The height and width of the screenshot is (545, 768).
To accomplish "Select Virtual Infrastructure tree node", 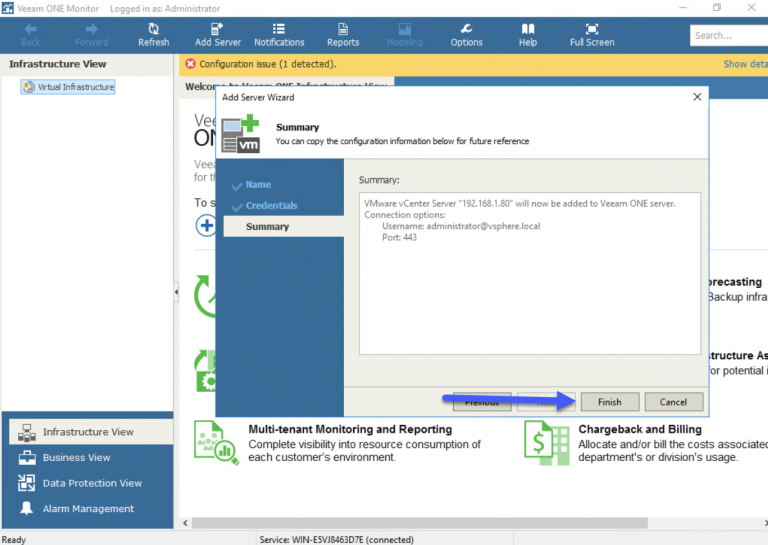I will [x=68, y=87].
